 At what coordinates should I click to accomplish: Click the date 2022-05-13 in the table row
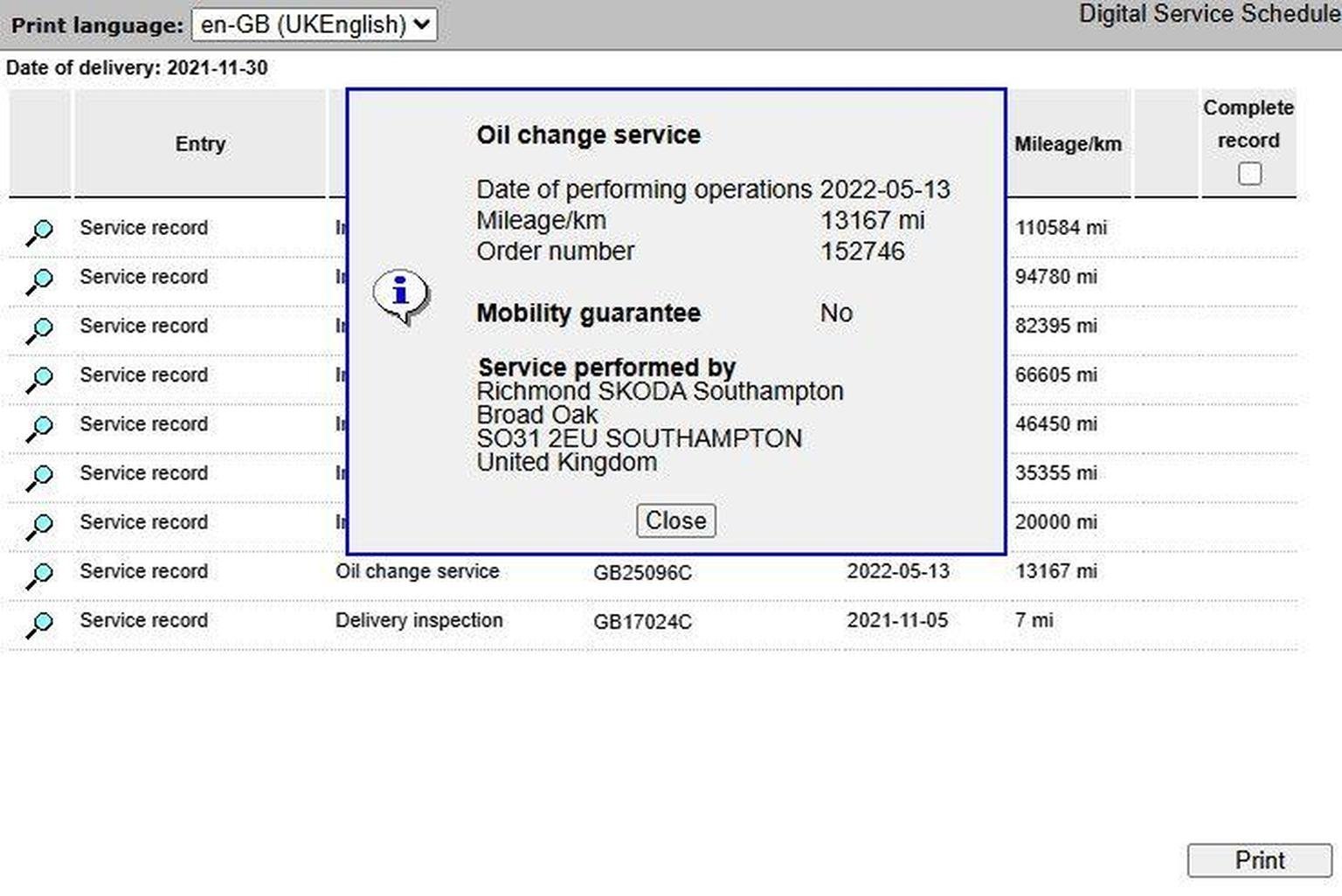pos(897,571)
